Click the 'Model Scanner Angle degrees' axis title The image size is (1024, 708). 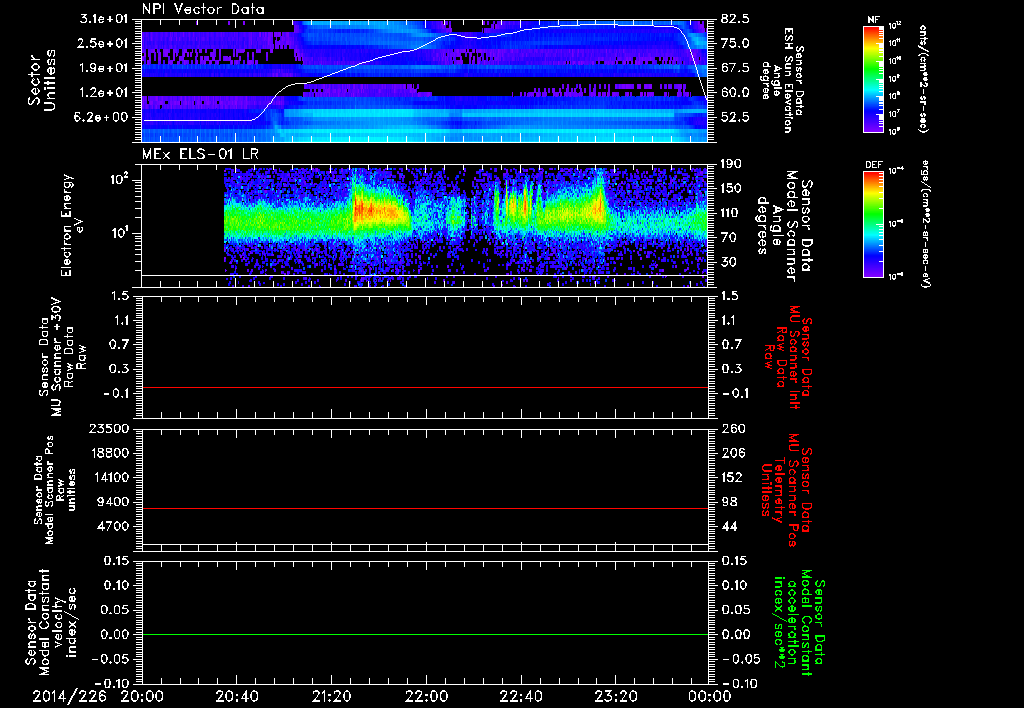784,226
